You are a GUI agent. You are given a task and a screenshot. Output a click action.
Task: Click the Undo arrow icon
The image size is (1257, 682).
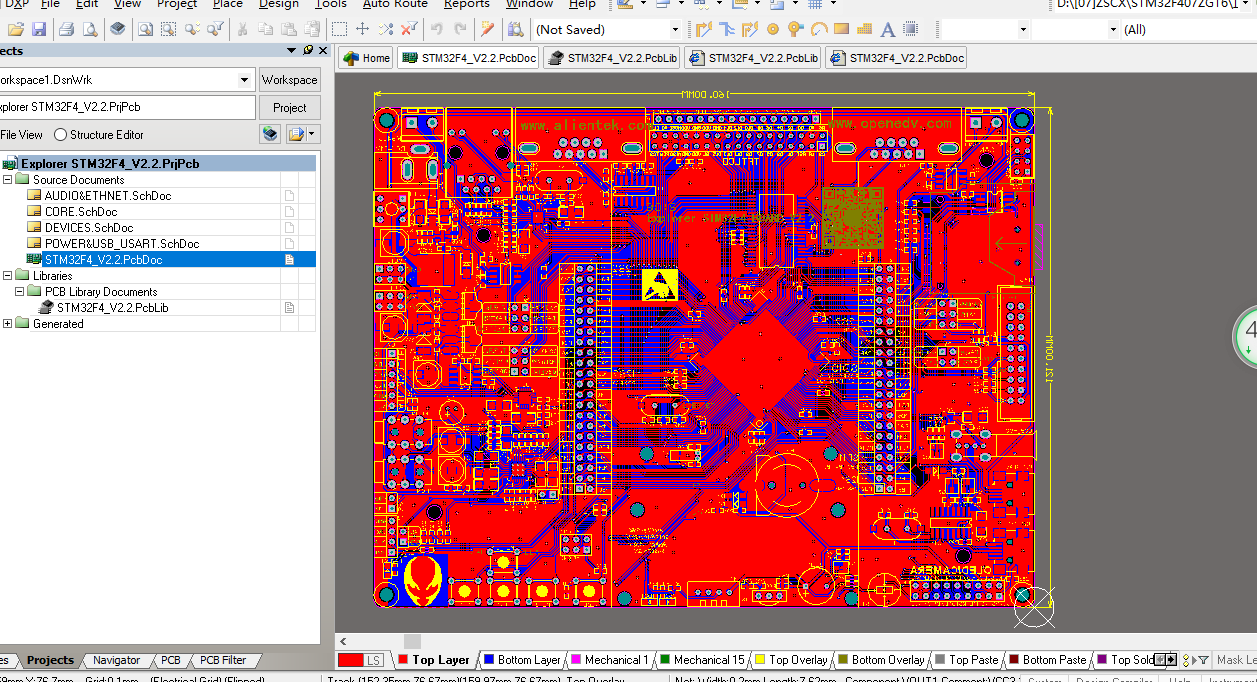pyautogui.click(x=437, y=29)
